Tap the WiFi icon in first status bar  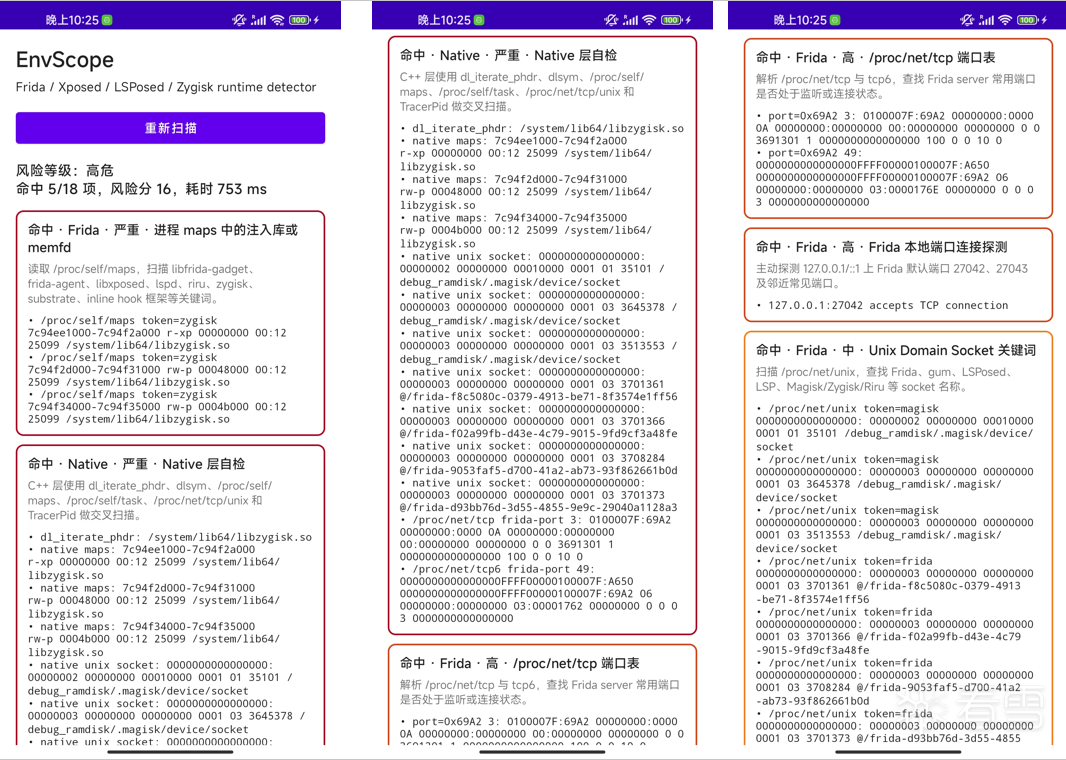(277, 20)
